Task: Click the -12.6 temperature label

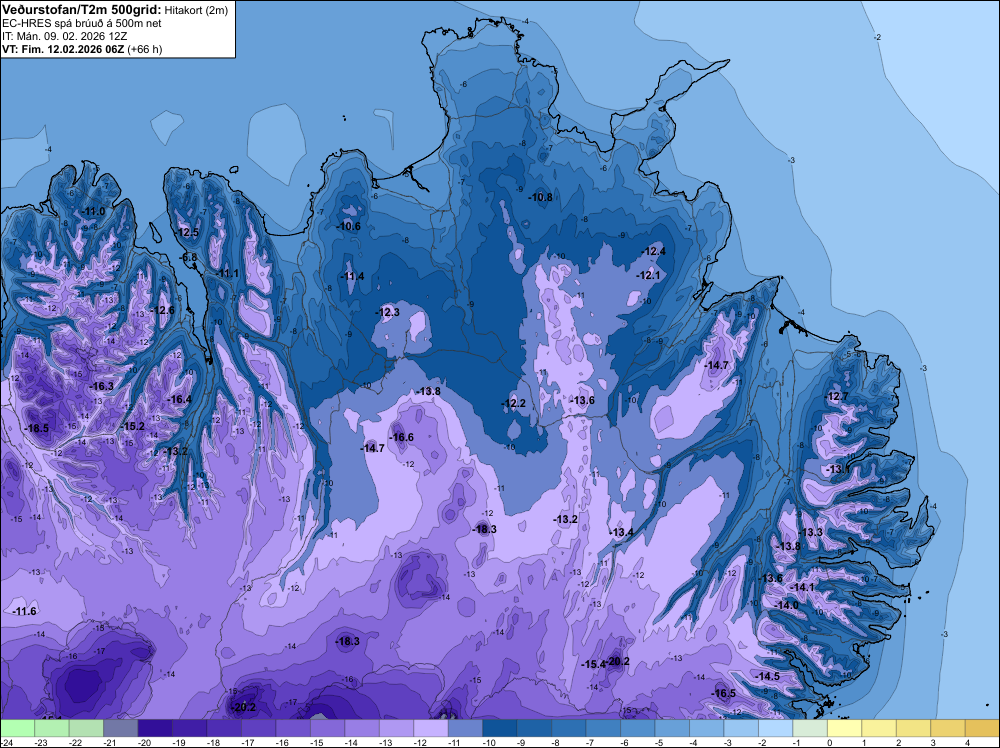Action: (162, 310)
